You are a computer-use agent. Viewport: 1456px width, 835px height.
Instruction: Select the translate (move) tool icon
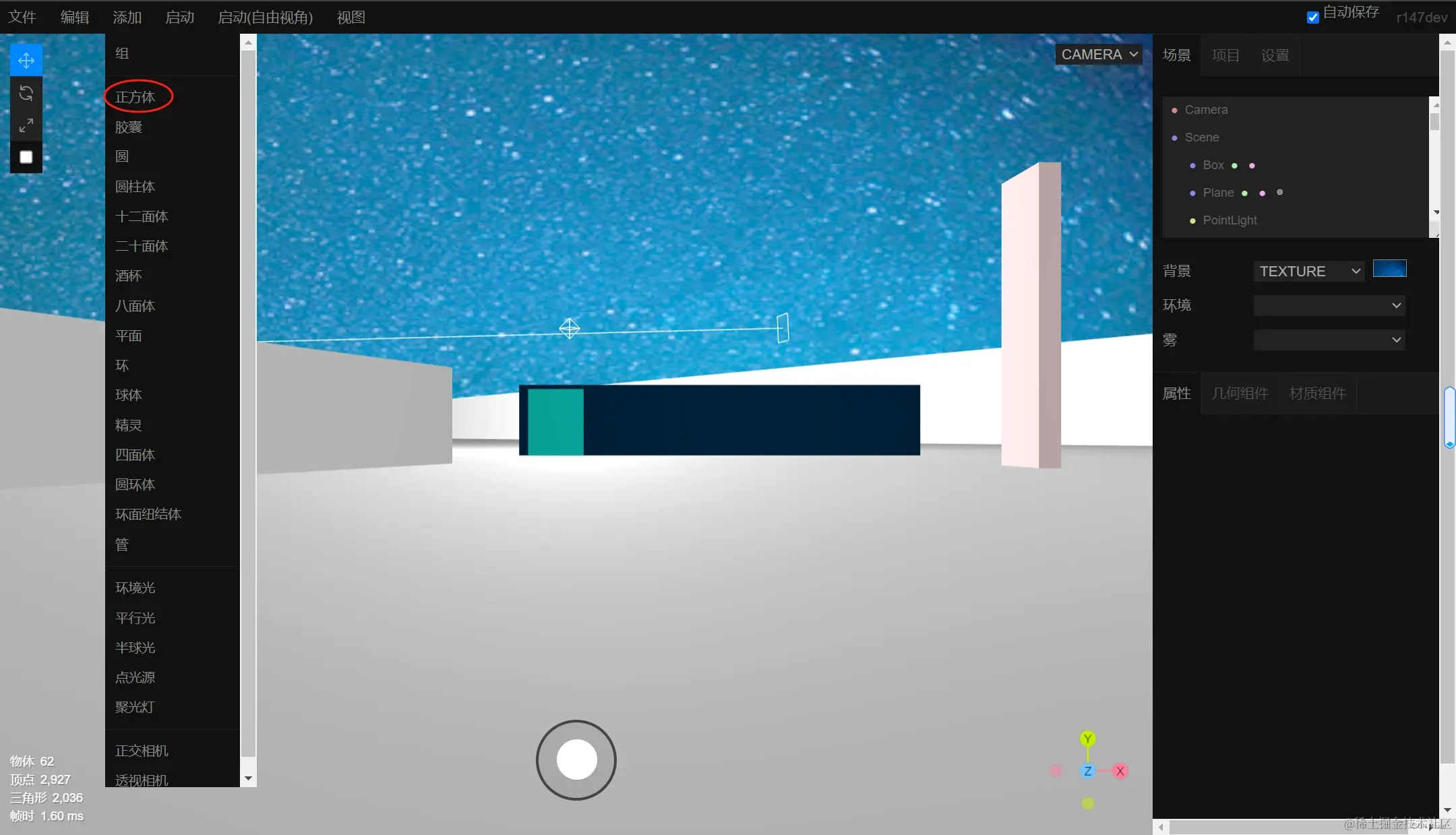26,61
